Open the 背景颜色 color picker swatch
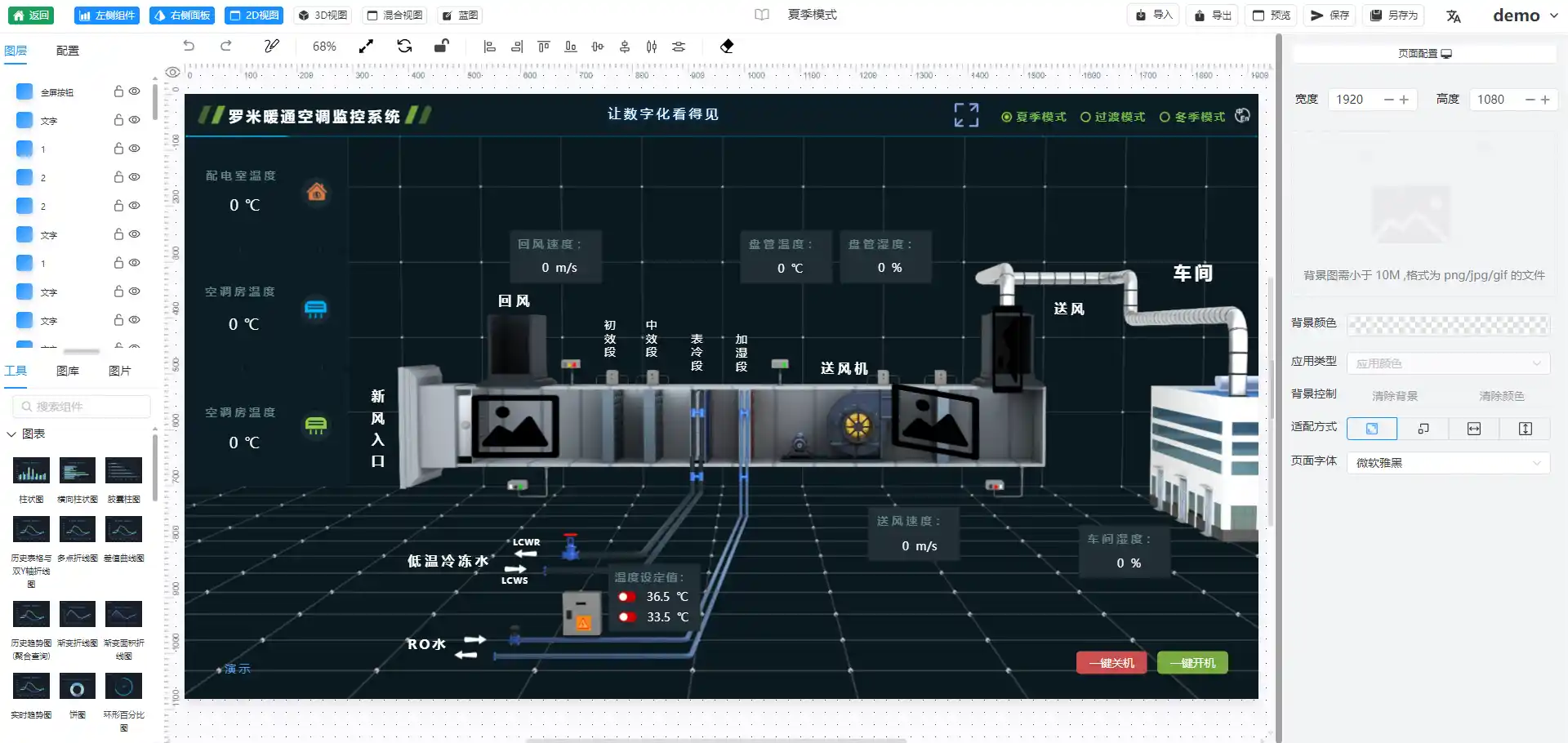The height and width of the screenshot is (743, 1568). pos(1448,324)
